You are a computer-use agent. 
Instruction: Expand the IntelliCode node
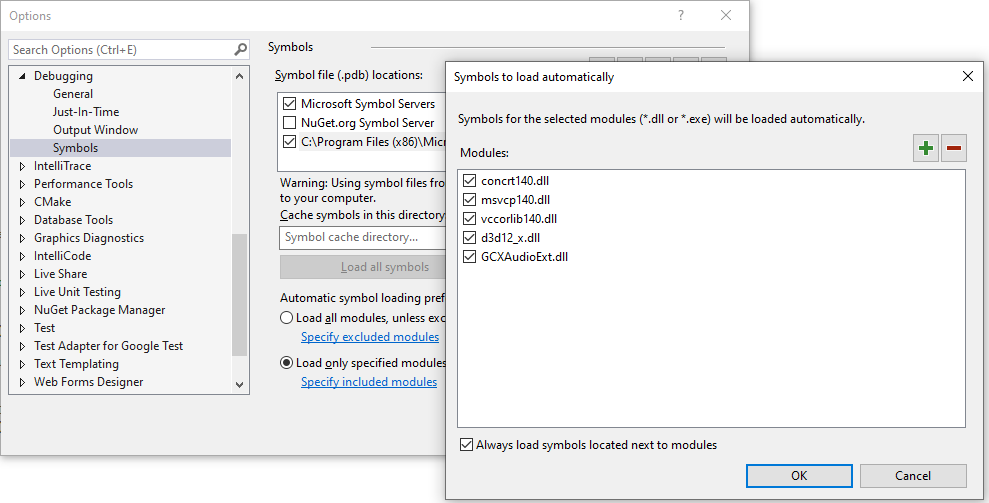tap(22, 256)
